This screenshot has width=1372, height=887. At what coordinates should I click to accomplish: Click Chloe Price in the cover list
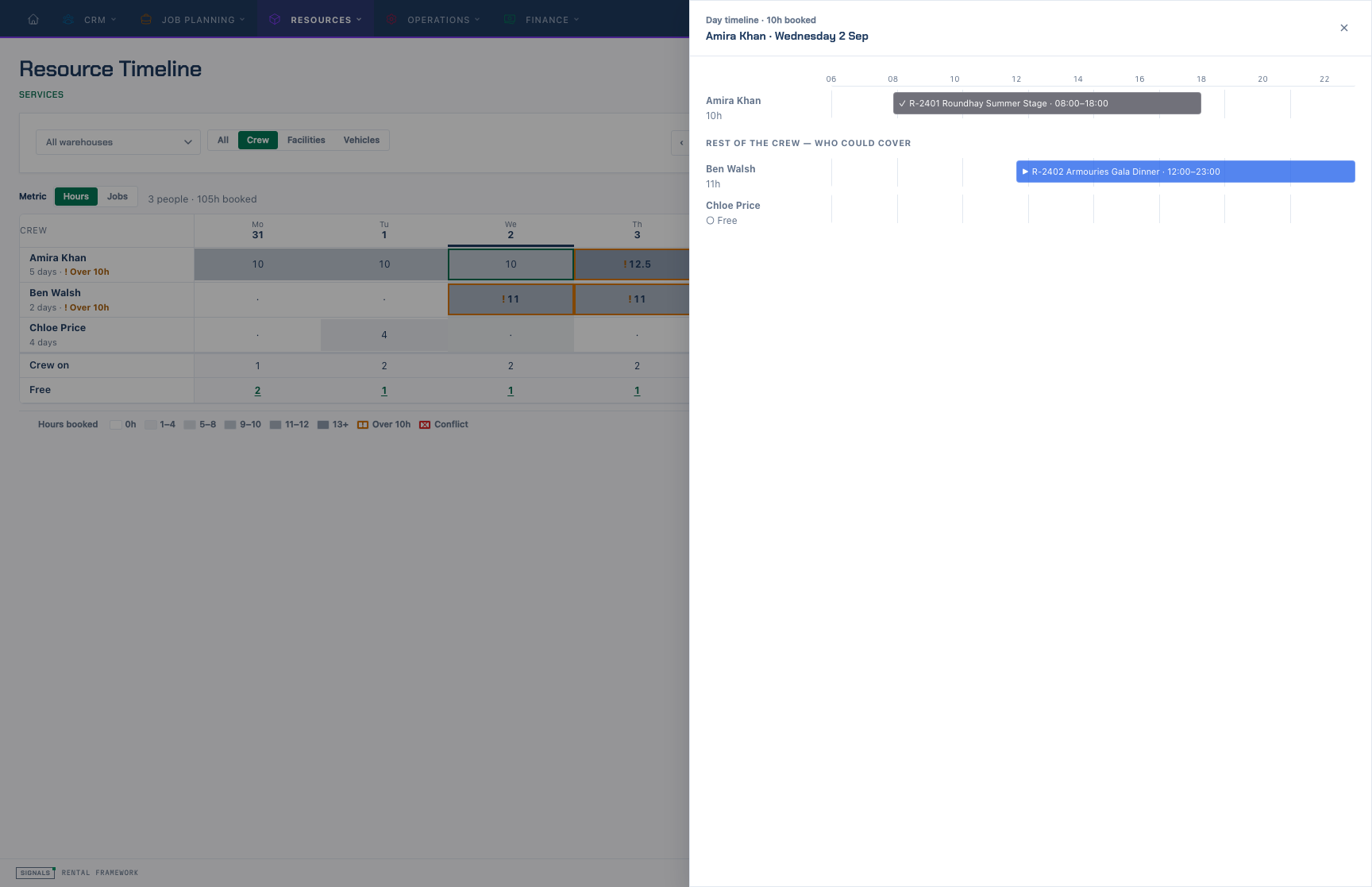tap(733, 206)
